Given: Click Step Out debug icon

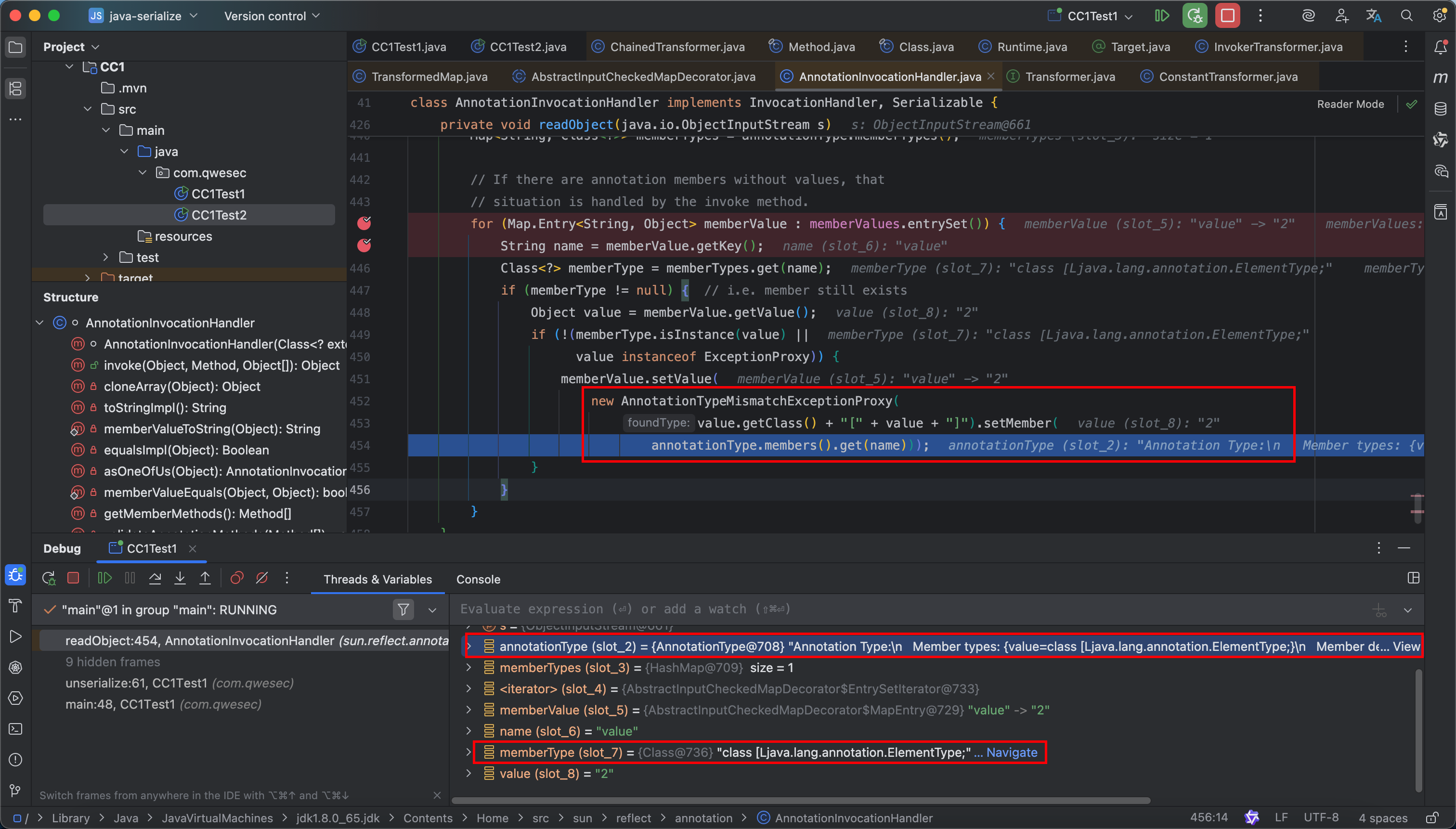Looking at the screenshot, I should click(205, 579).
